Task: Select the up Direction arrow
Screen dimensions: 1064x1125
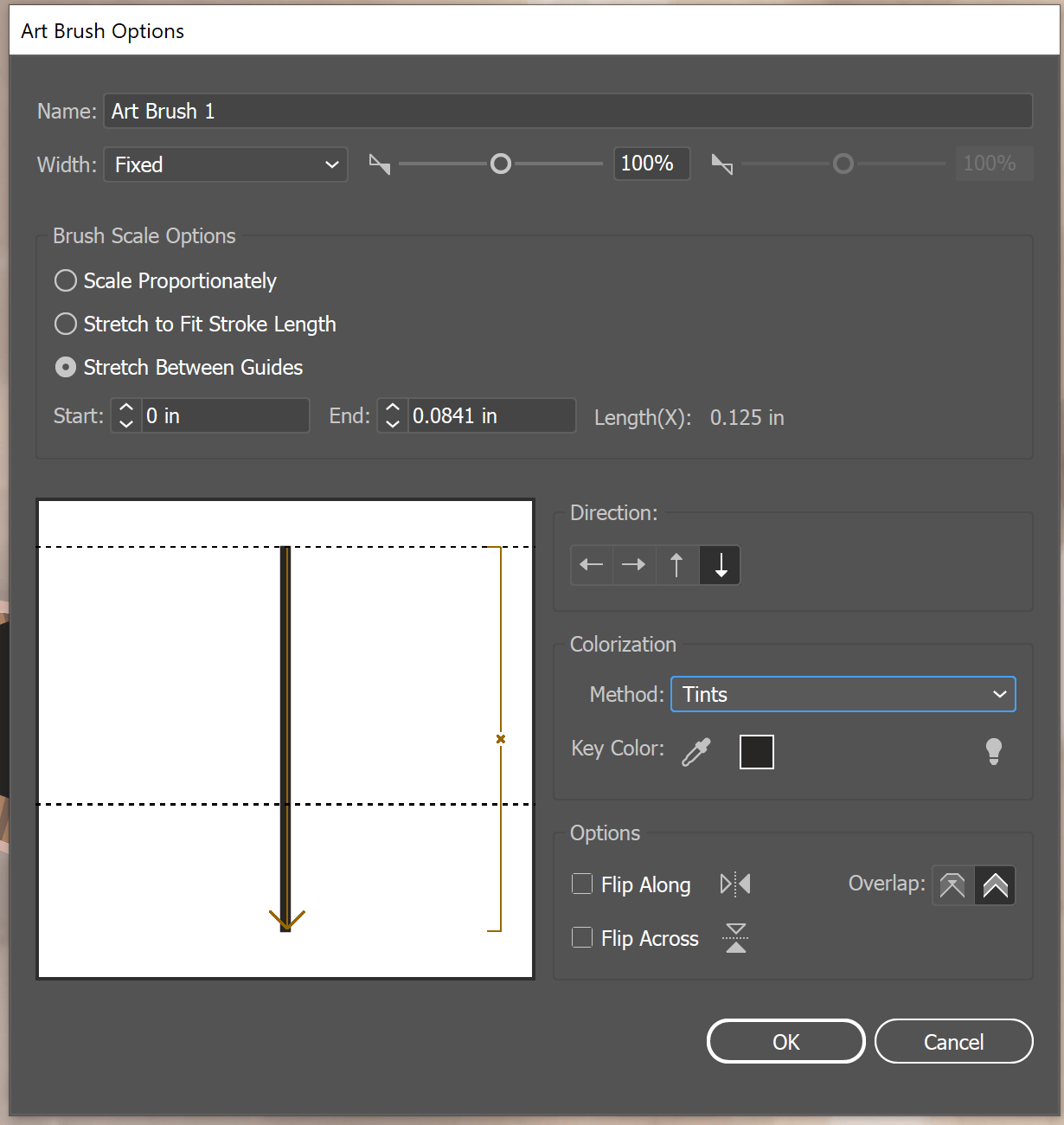Action: pyautogui.click(x=677, y=564)
